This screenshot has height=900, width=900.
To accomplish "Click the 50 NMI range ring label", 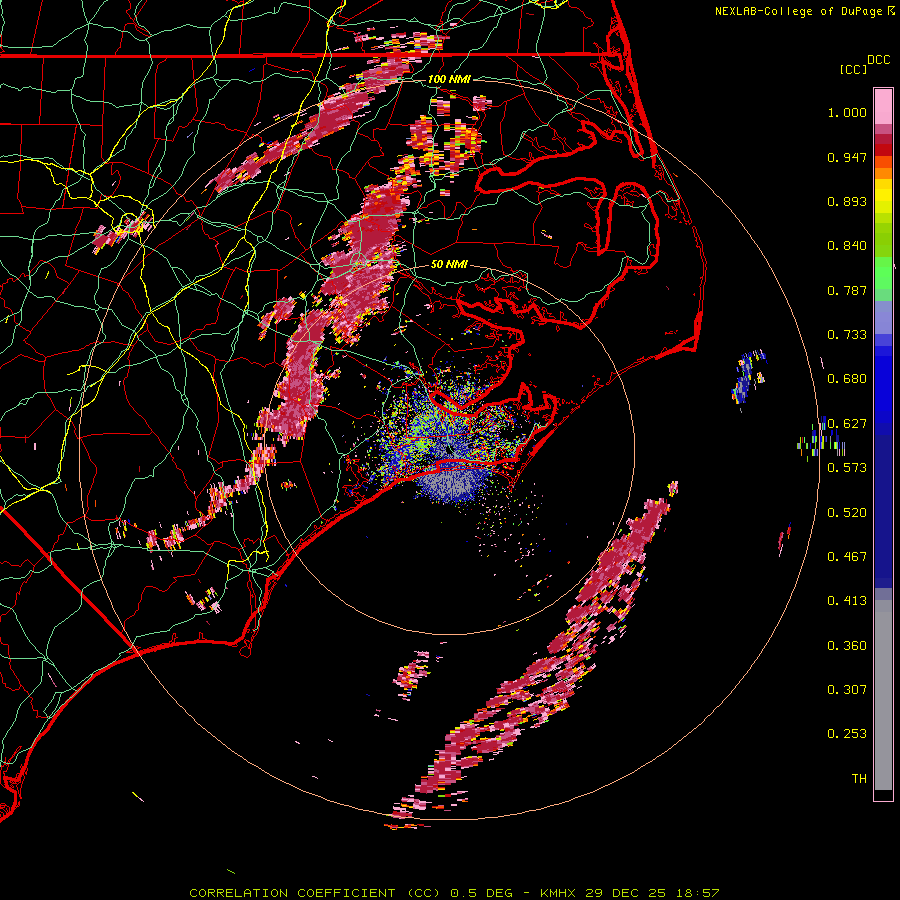I will pyautogui.click(x=449, y=264).
